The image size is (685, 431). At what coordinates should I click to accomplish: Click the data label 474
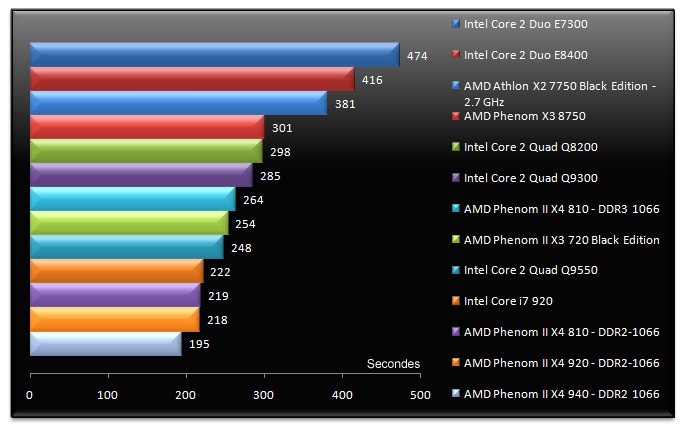417,56
